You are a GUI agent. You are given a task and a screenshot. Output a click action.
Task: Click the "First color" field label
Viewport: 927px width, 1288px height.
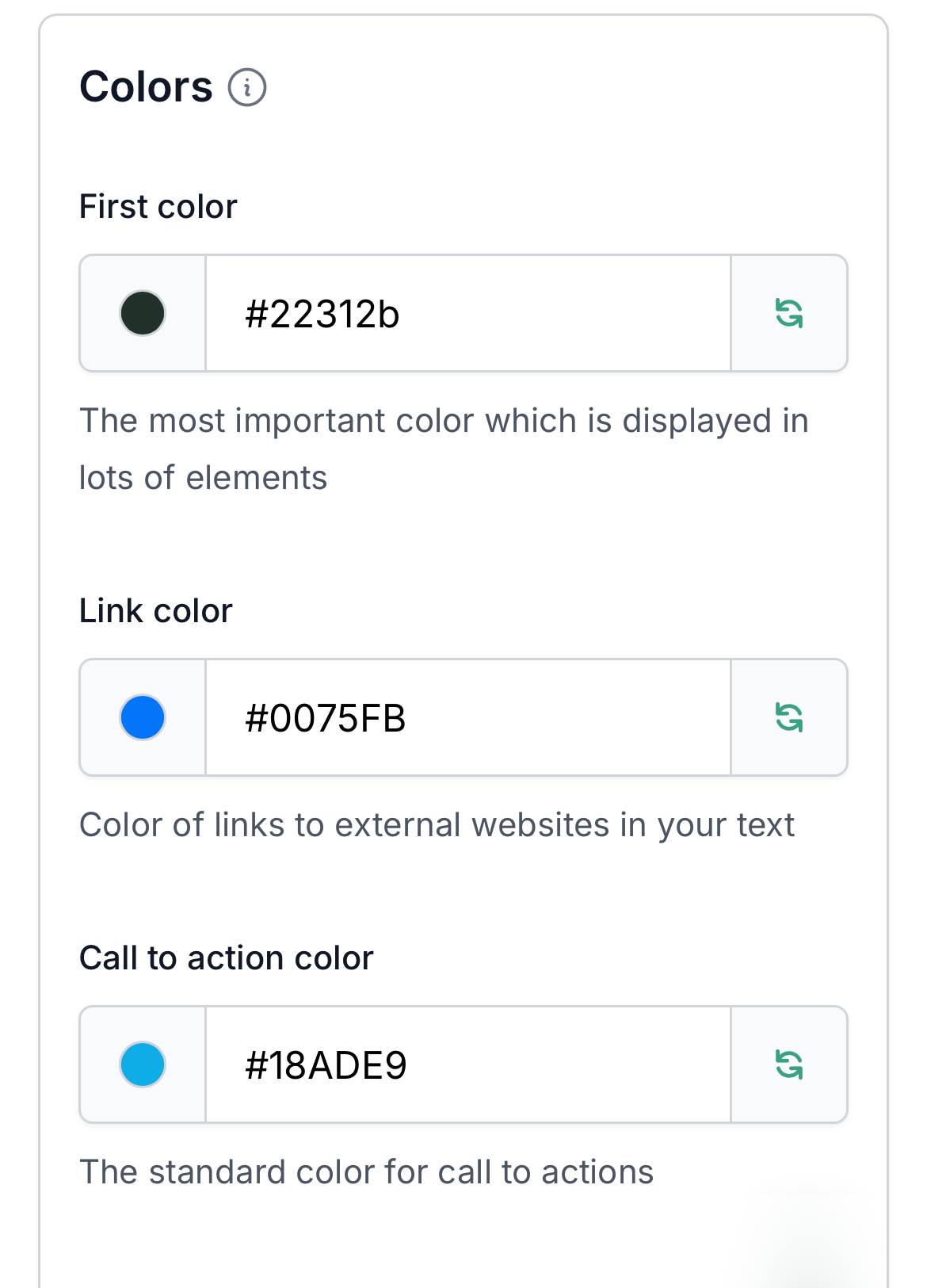pyautogui.click(x=158, y=207)
